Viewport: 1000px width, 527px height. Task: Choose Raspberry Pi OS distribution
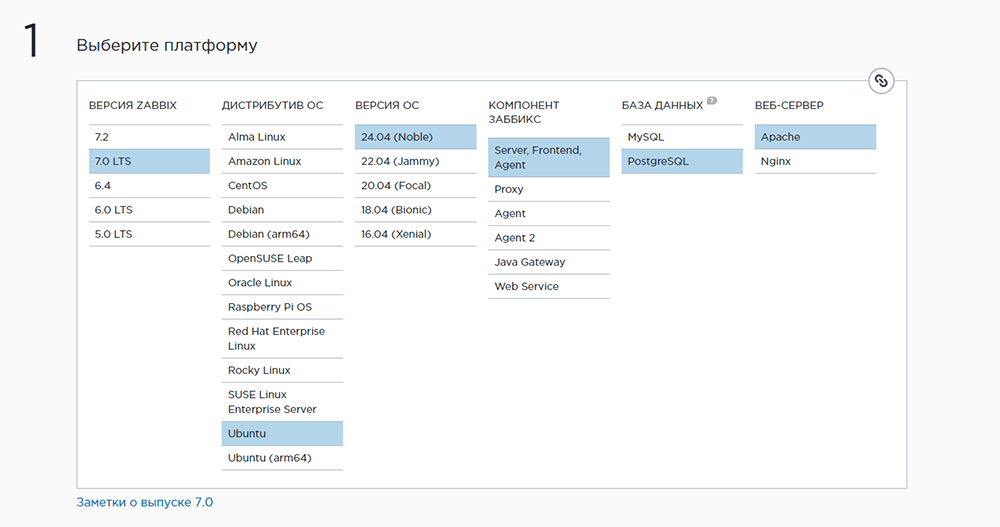(x=282, y=307)
